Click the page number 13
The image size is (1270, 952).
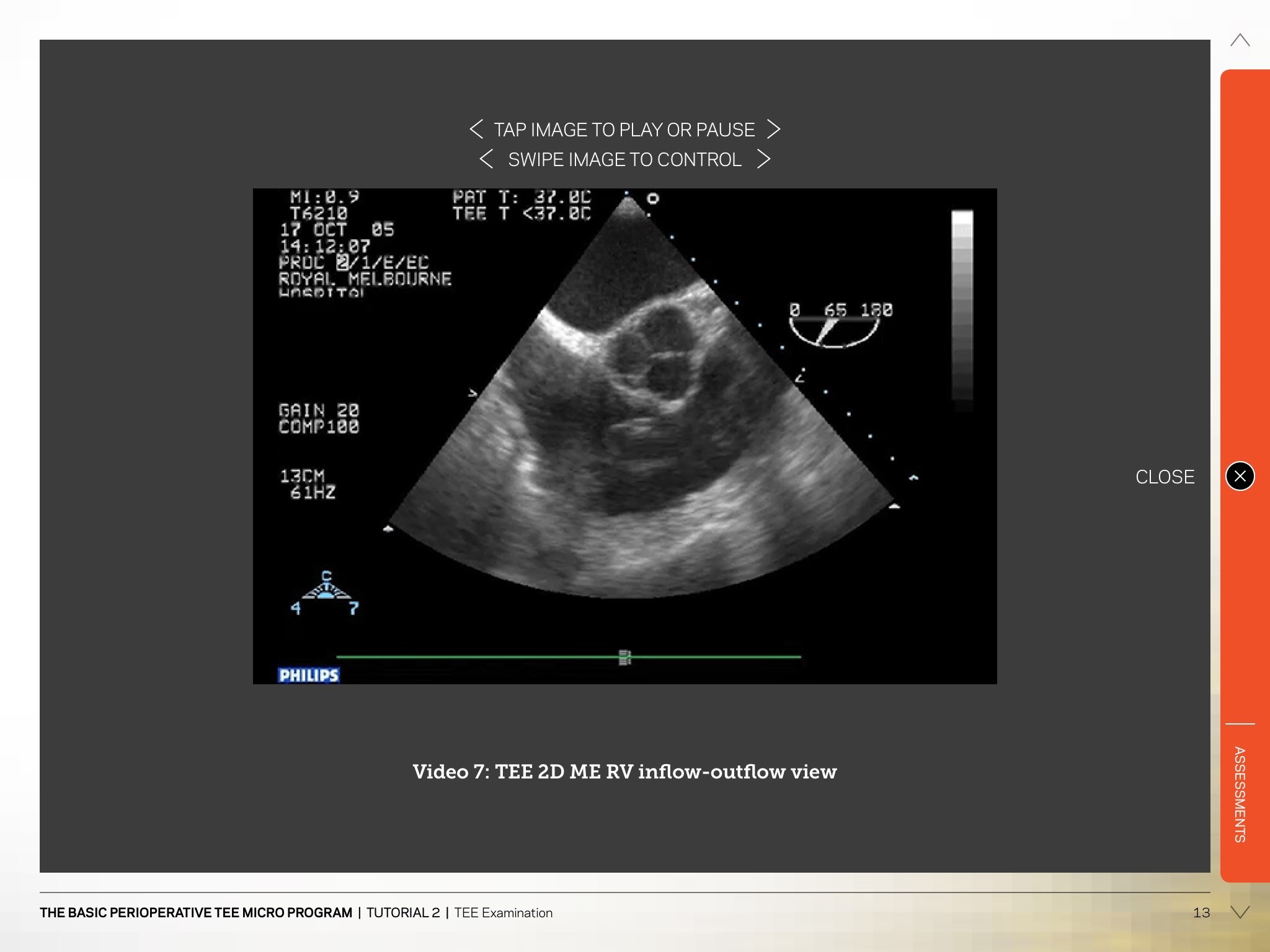coord(1201,912)
